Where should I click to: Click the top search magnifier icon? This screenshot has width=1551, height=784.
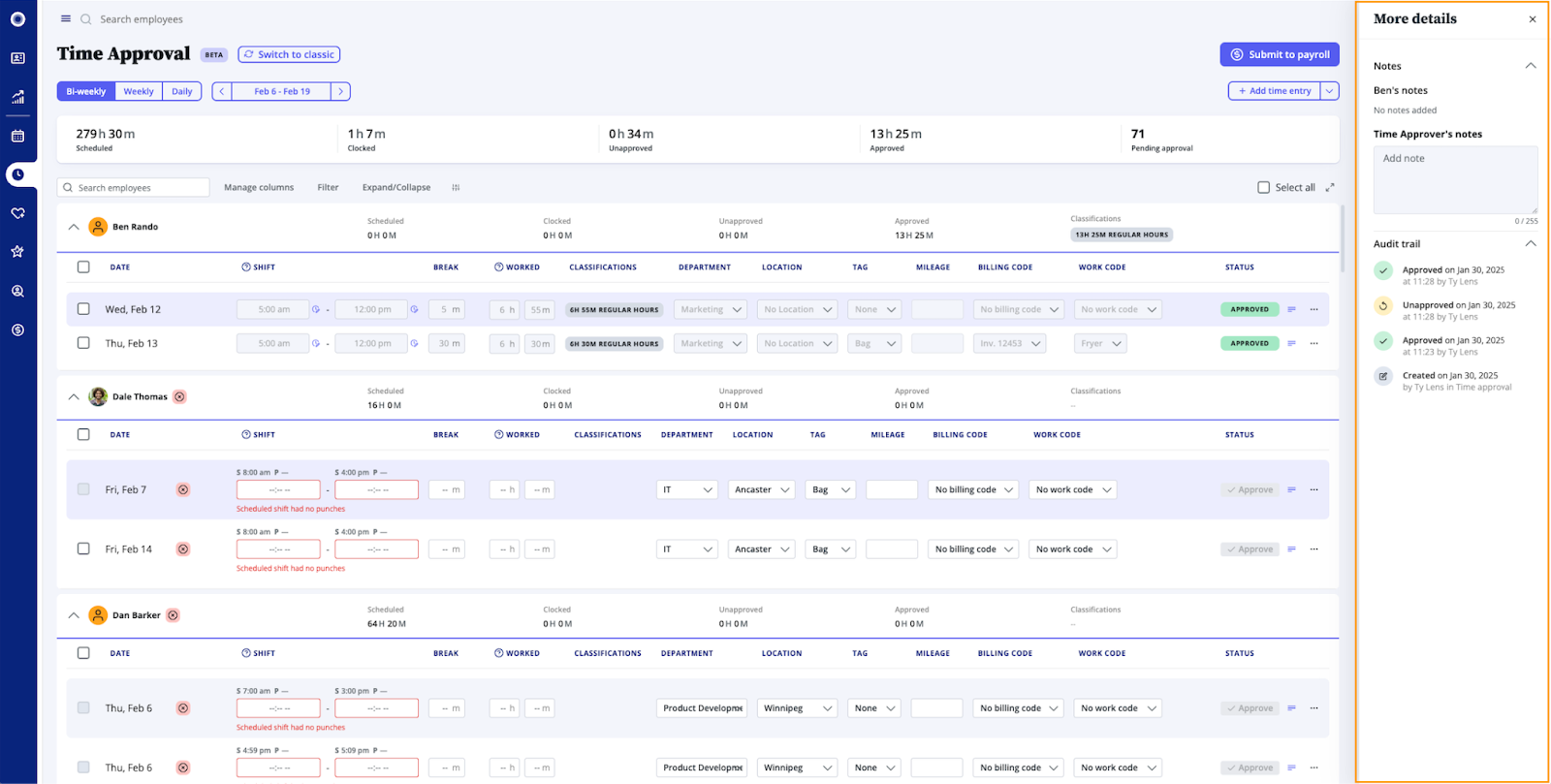tap(86, 19)
